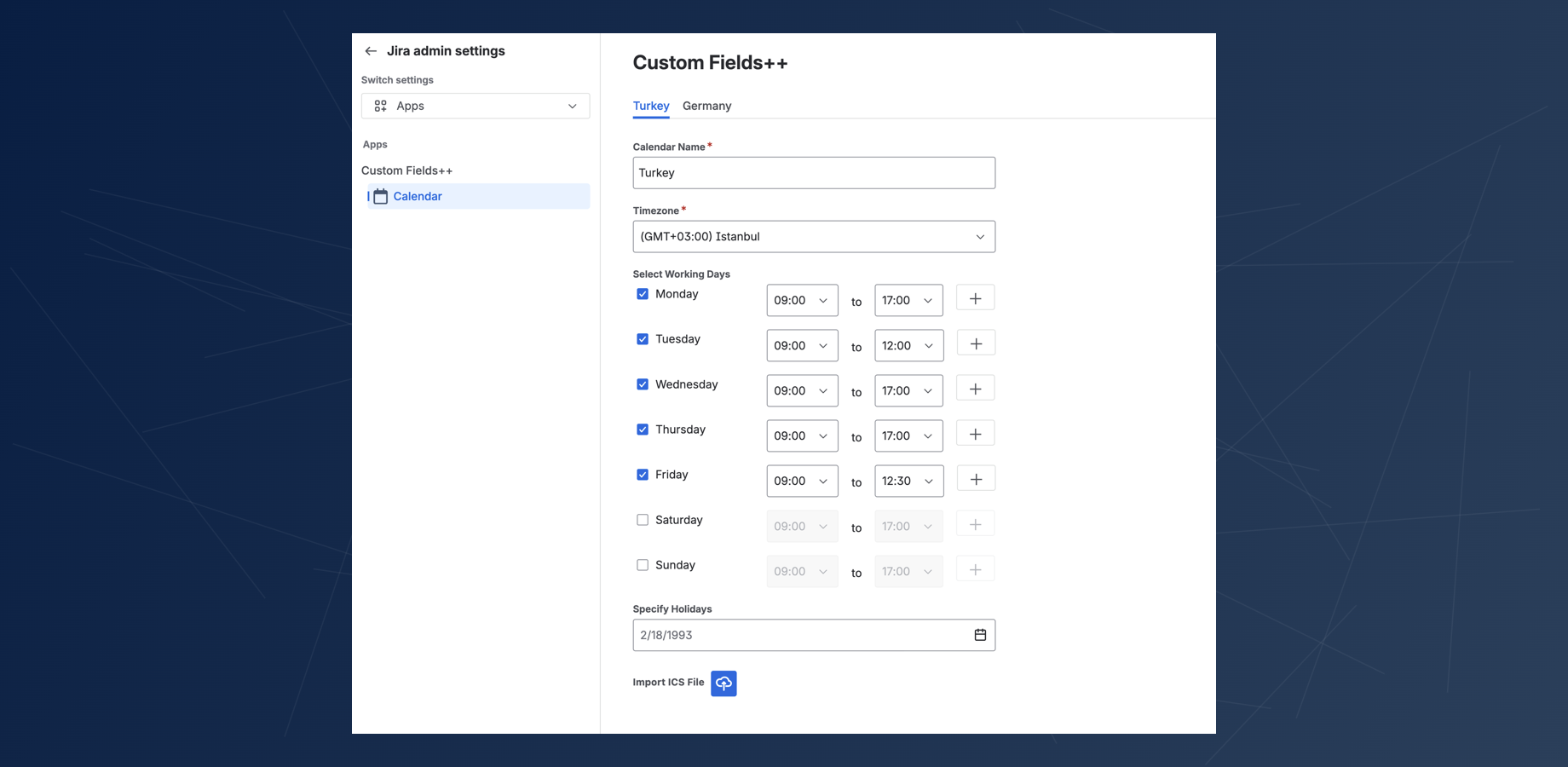
Task: Open Calendar in the sidebar
Action: pyautogui.click(x=418, y=196)
